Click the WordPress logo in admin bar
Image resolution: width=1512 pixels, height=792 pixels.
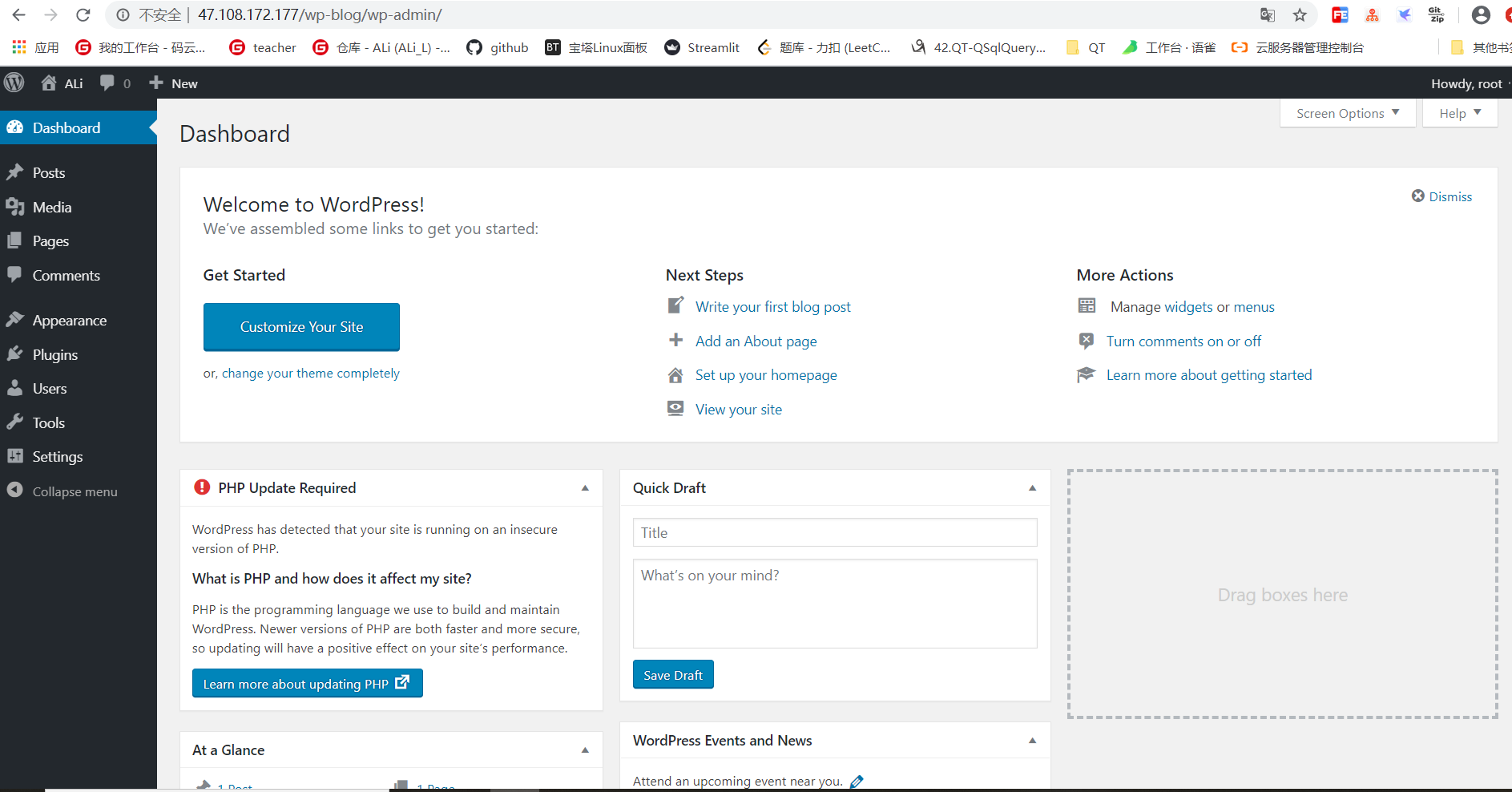14,83
